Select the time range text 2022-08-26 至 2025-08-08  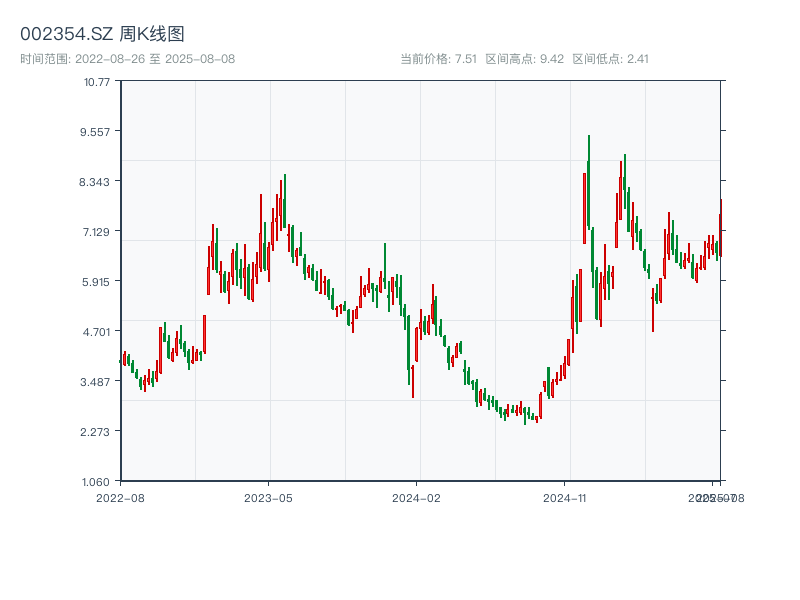click(x=155, y=59)
